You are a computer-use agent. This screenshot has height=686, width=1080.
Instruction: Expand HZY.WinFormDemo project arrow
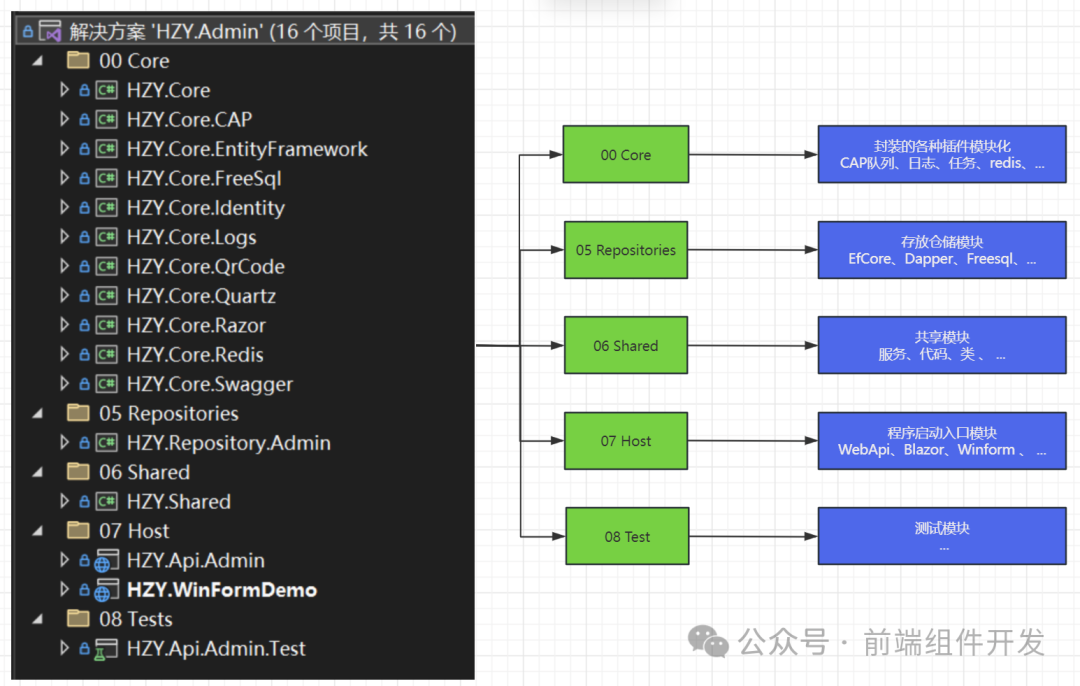coord(64,590)
